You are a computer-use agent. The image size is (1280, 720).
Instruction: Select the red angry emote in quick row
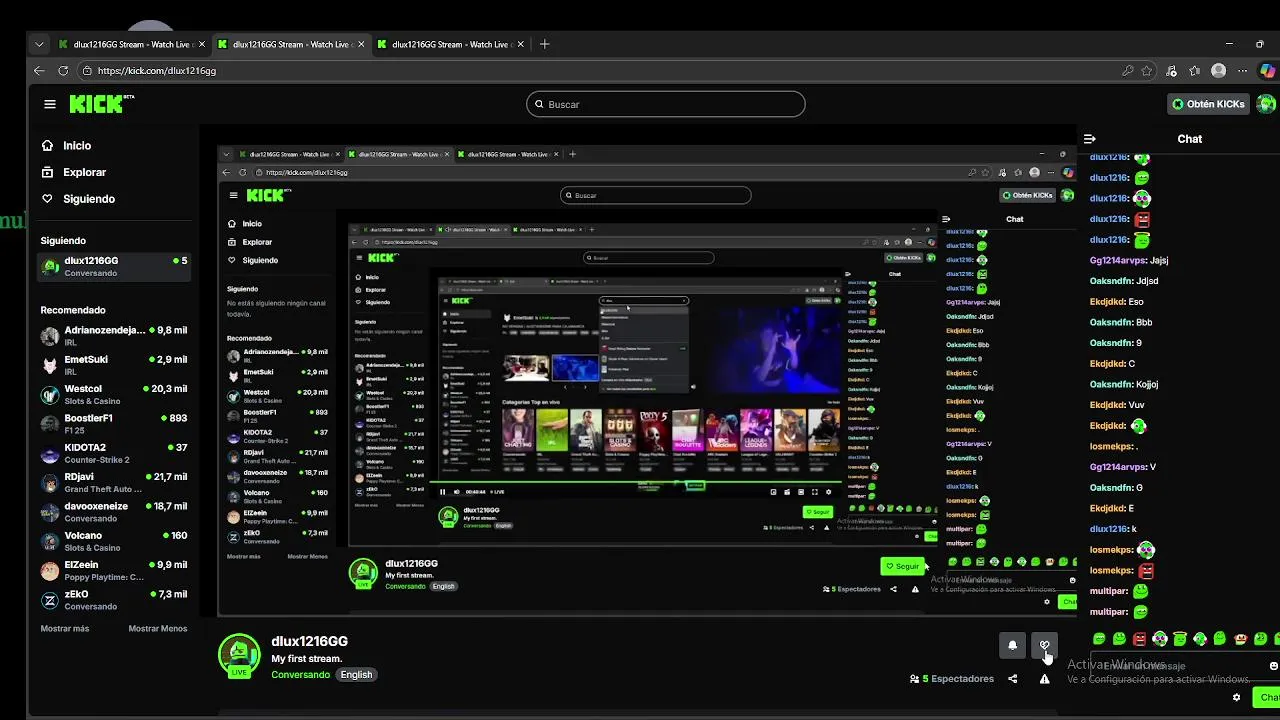click(x=1139, y=639)
